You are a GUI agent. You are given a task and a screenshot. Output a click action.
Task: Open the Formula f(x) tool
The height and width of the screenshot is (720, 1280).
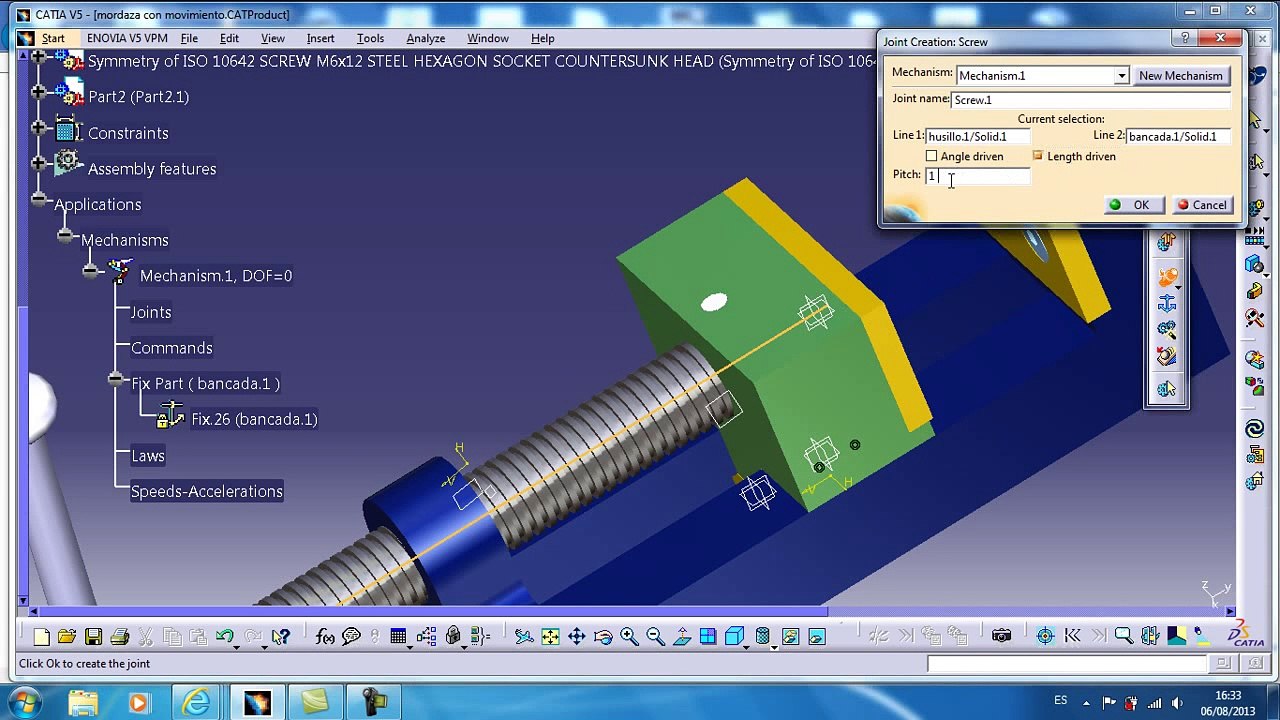[325, 636]
